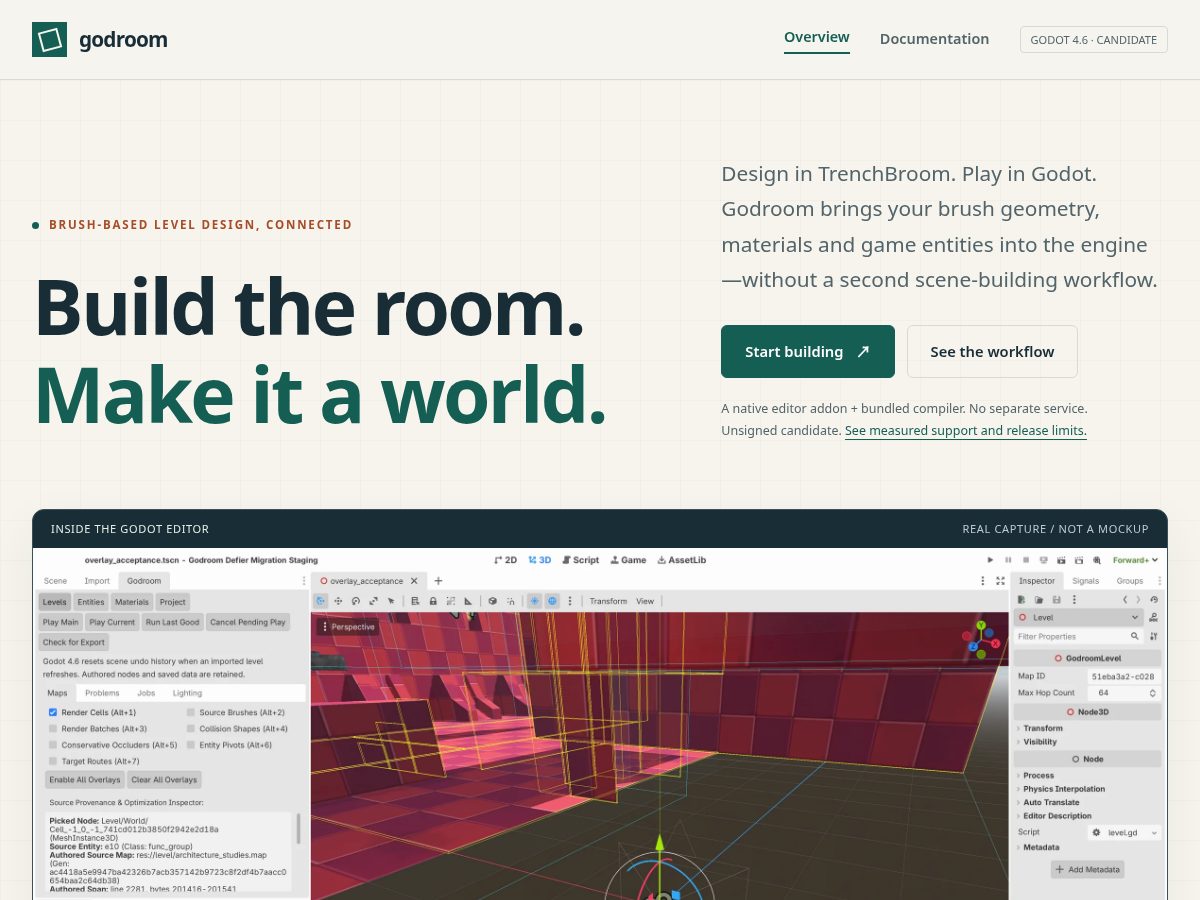Click the Movie Maker mode icon
Image resolution: width=1200 pixels, height=900 pixels.
1097,560
